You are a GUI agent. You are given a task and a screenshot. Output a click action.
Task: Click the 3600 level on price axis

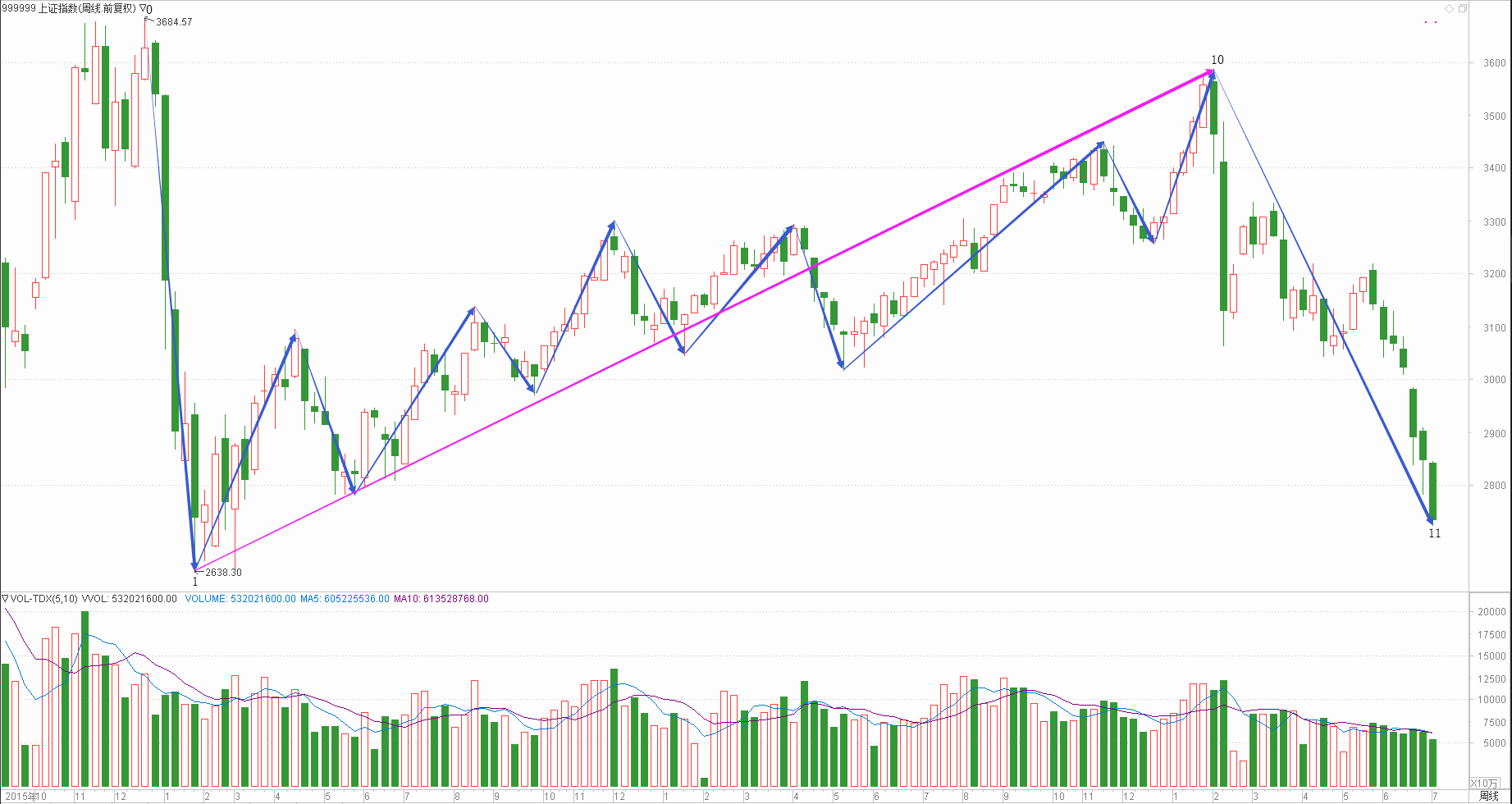click(1494, 63)
